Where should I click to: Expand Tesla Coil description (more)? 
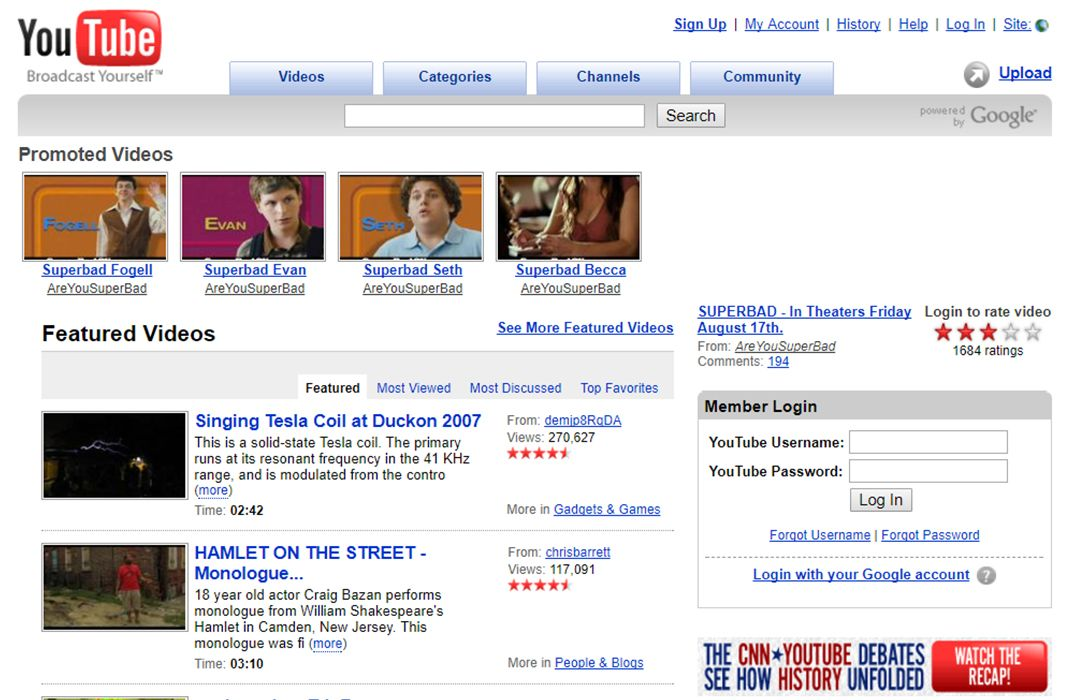click(x=213, y=491)
